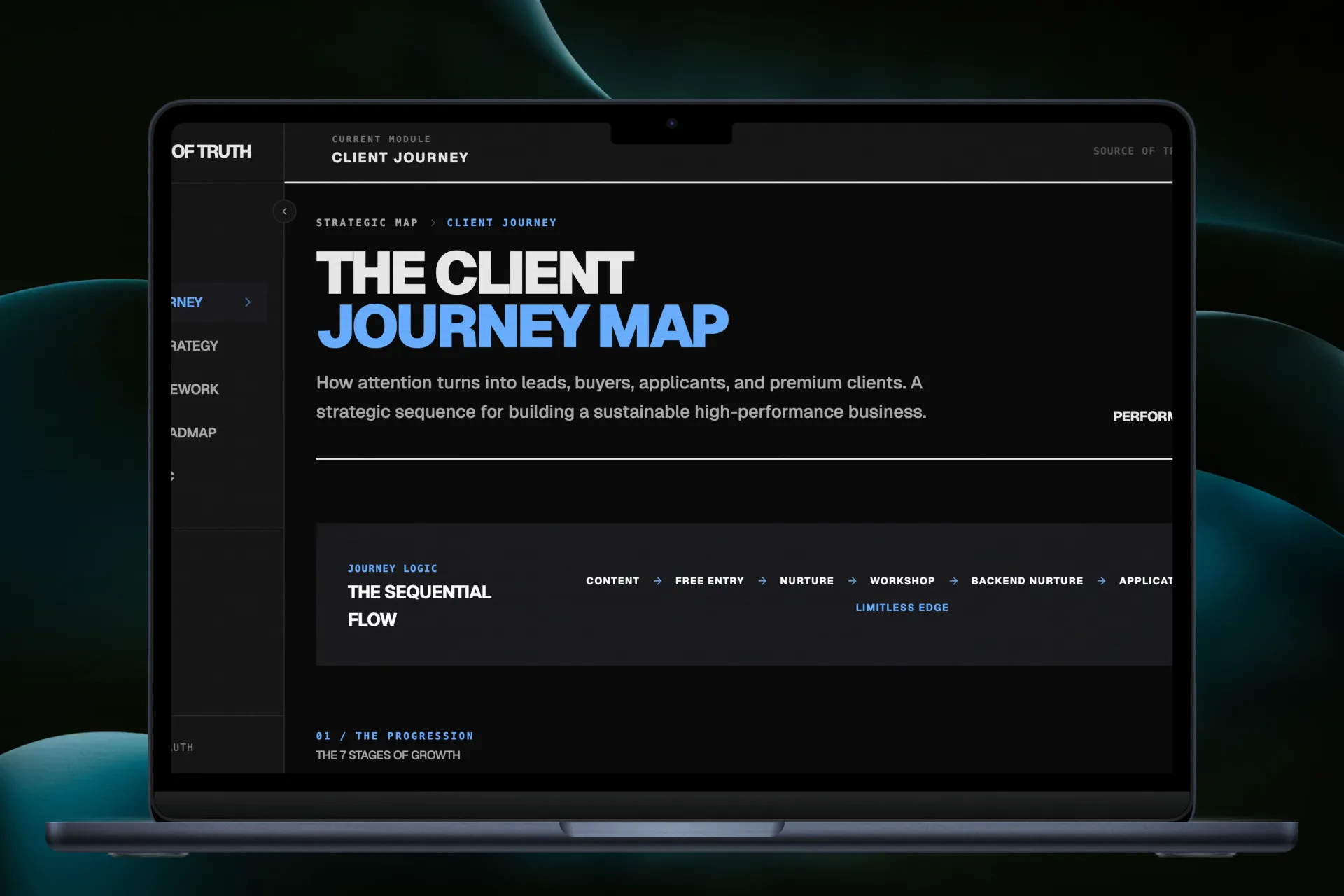
Task: Open the Strategy item in the sidebar
Action: 195,346
